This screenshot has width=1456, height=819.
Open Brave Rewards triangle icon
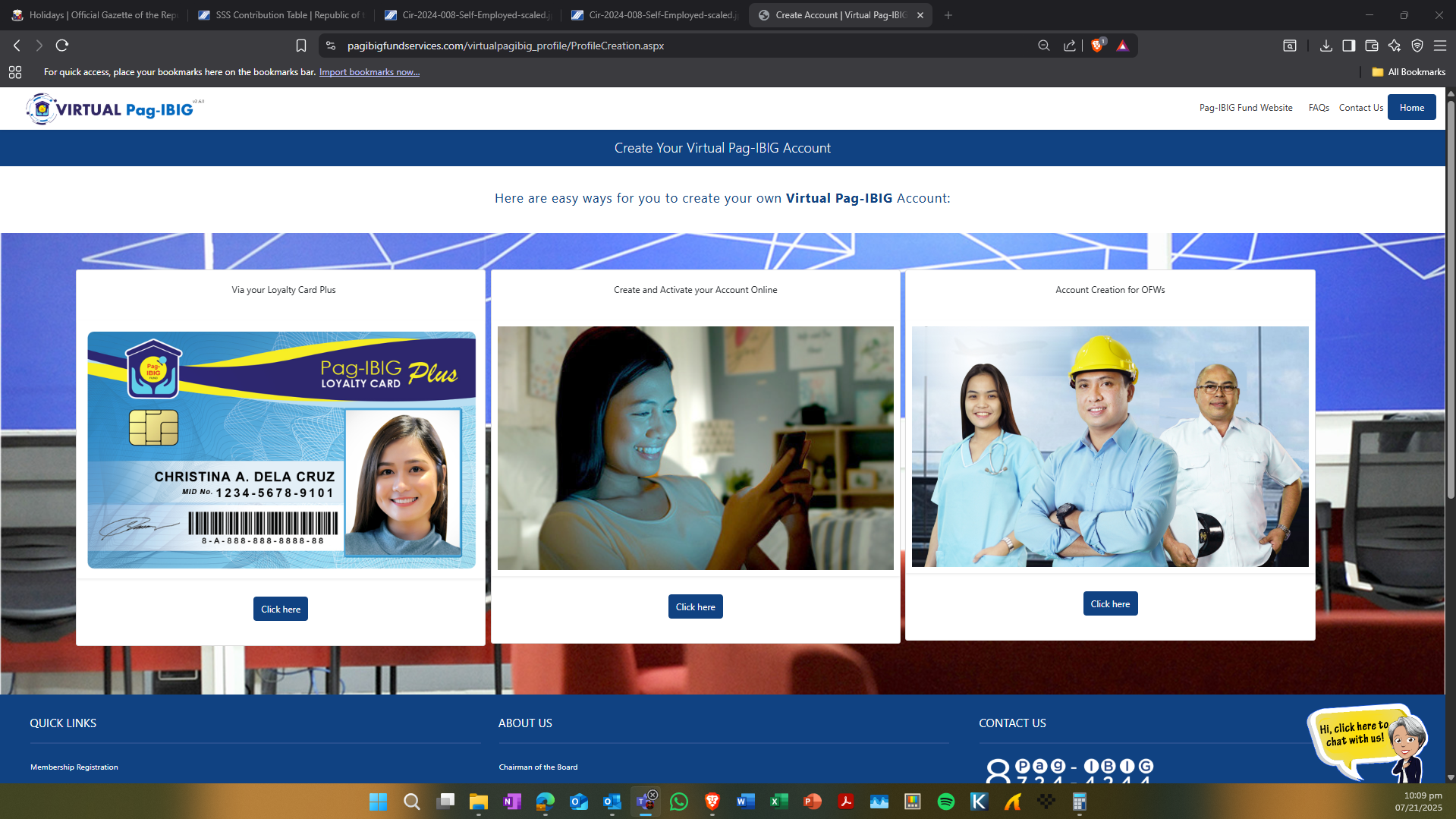point(1123,46)
